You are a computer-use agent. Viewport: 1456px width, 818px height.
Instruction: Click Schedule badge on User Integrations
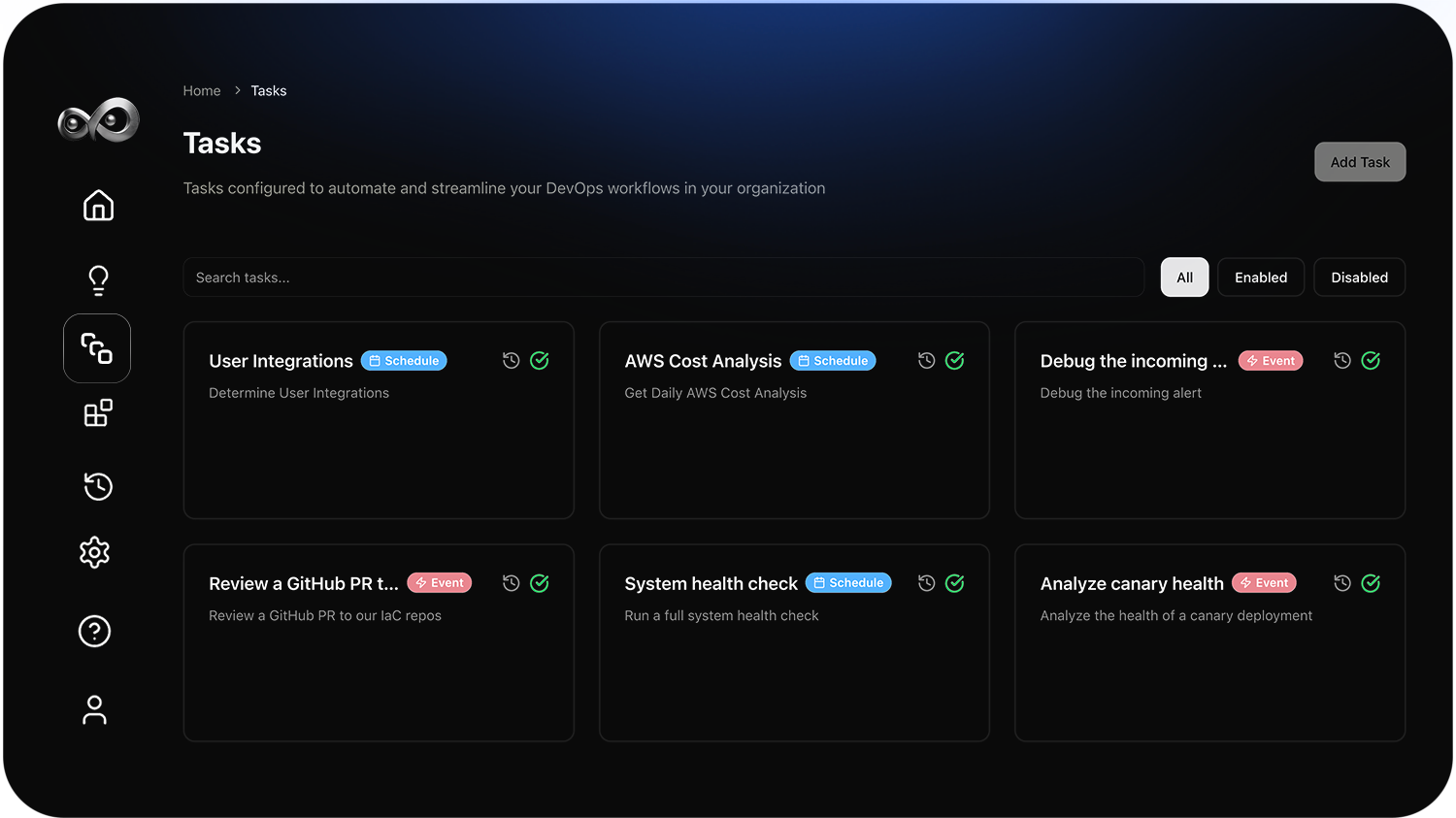coord(404,361)
